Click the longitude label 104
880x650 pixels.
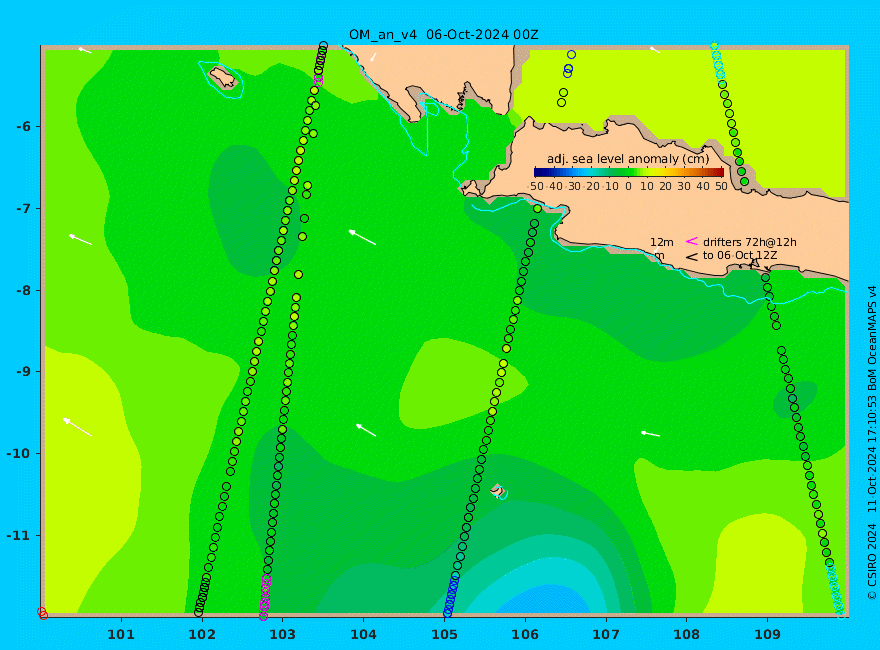tap(364, 635)
